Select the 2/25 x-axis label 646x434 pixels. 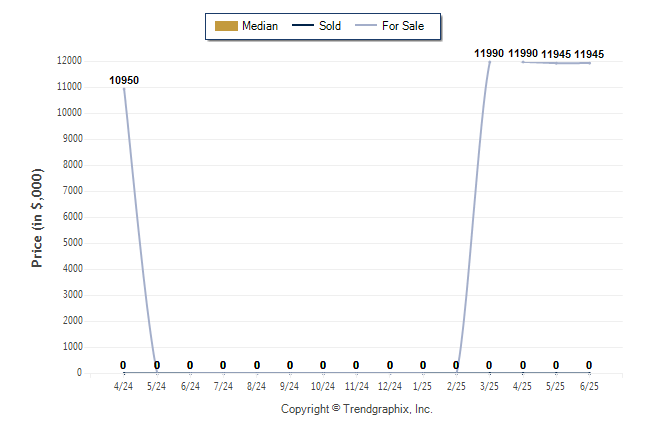tap(456, 386)
